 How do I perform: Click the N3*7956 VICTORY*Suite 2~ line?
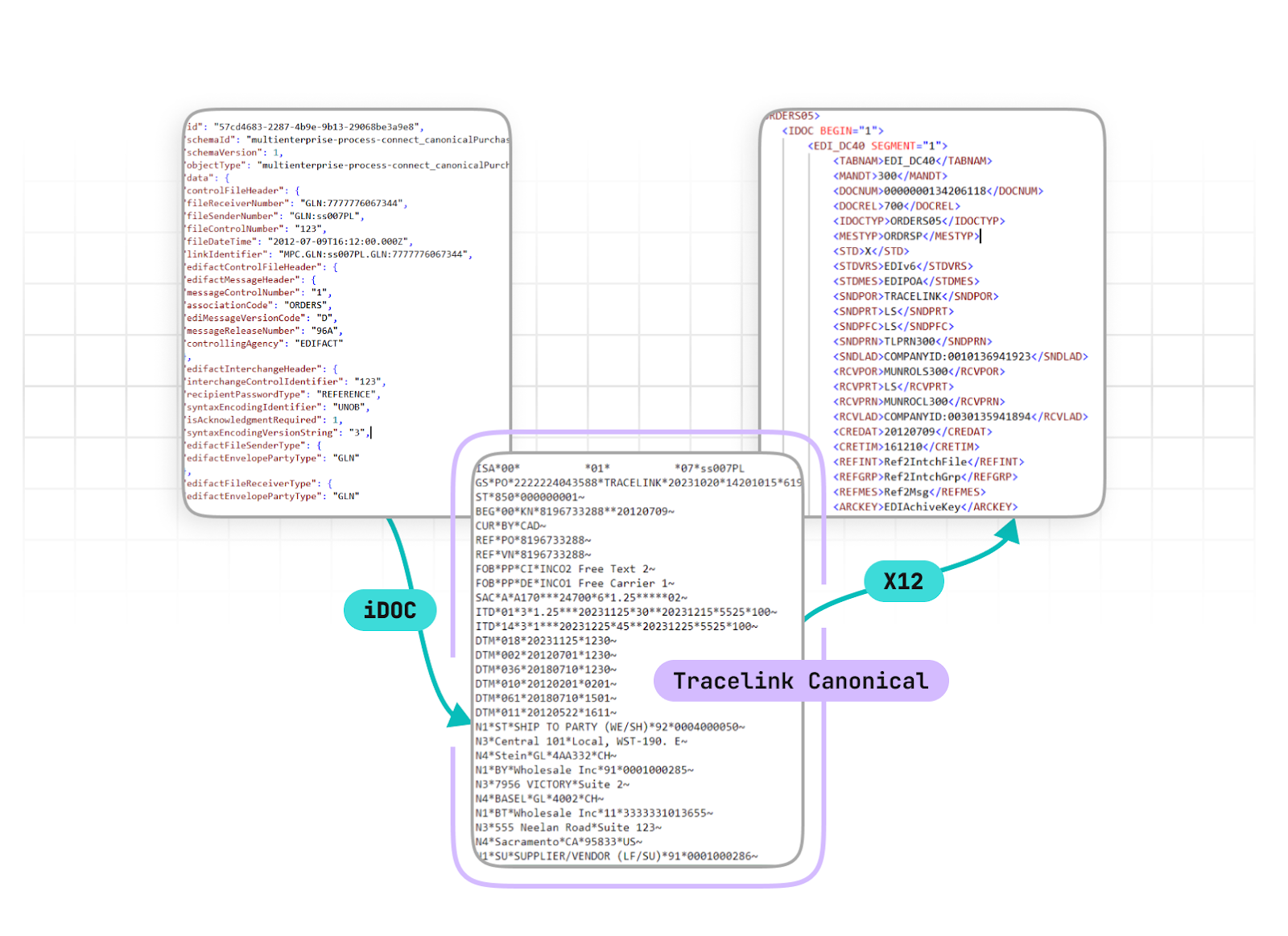click(x=552, y=785)
